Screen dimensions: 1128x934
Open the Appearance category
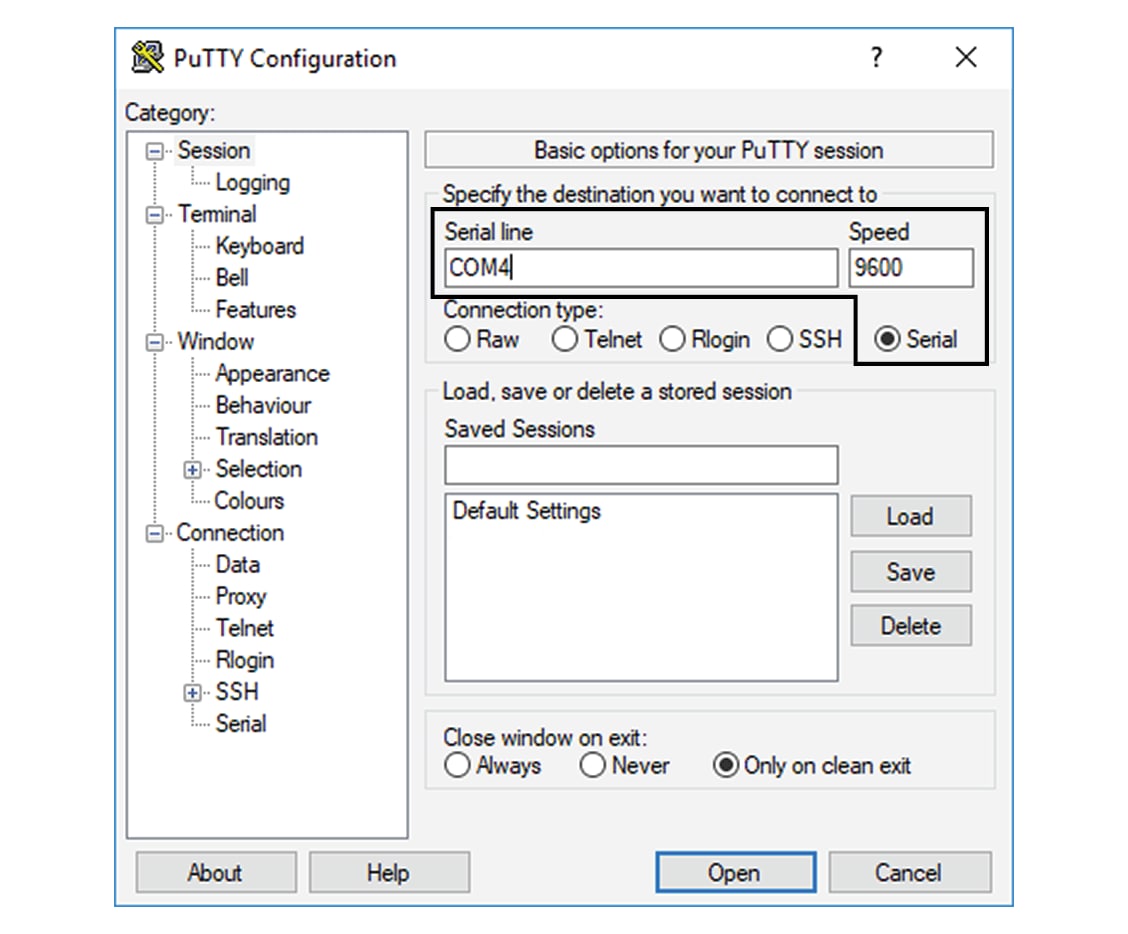(272, 373)
